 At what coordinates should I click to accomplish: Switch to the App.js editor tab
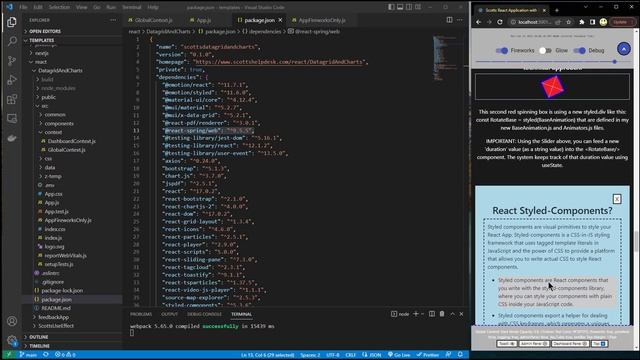[203, 20]
